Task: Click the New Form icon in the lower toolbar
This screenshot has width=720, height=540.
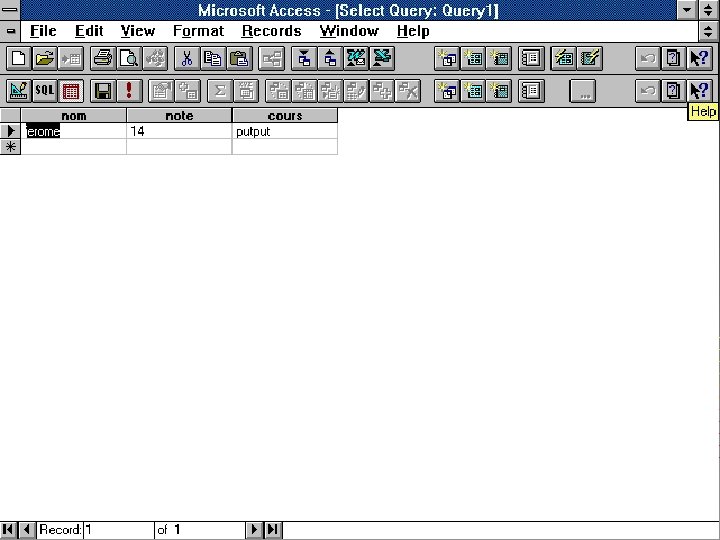Action: (473, 91)
